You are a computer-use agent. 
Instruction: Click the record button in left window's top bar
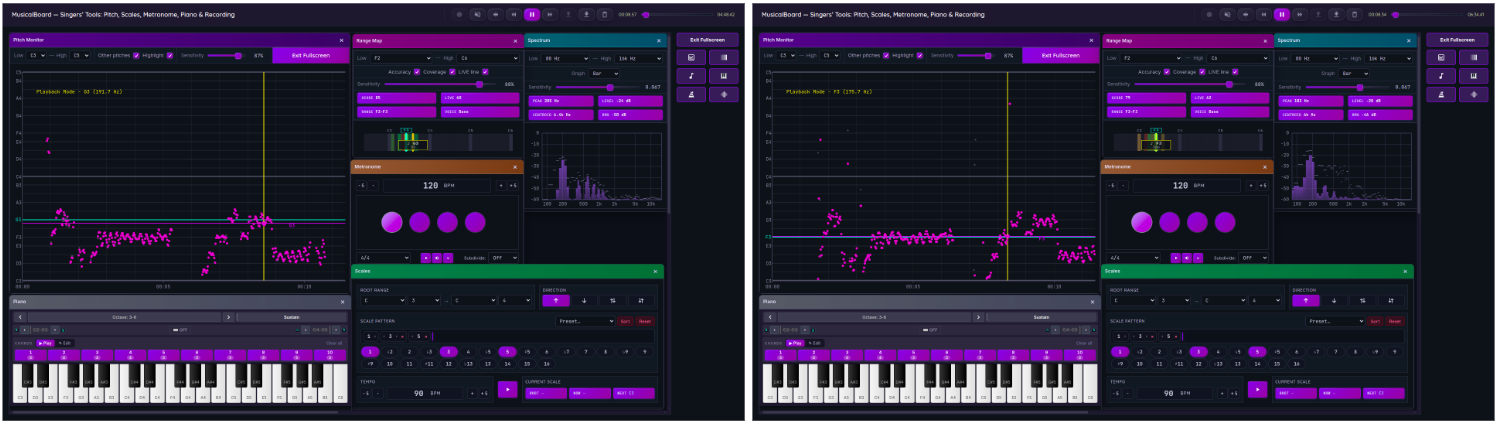tap(459, 14)
